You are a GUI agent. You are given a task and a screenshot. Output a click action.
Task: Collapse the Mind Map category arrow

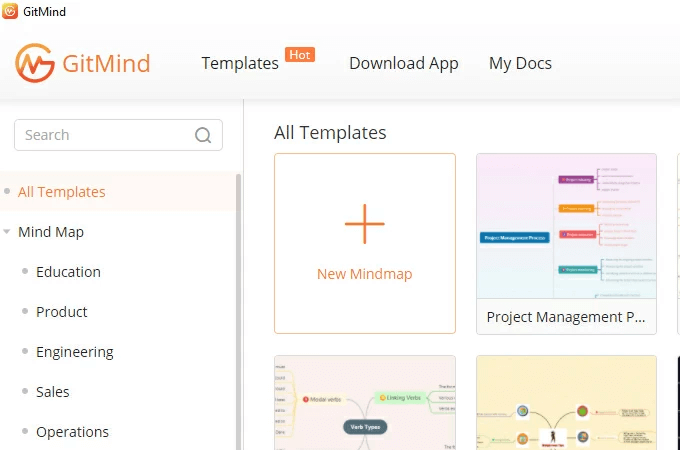point(7,232)
